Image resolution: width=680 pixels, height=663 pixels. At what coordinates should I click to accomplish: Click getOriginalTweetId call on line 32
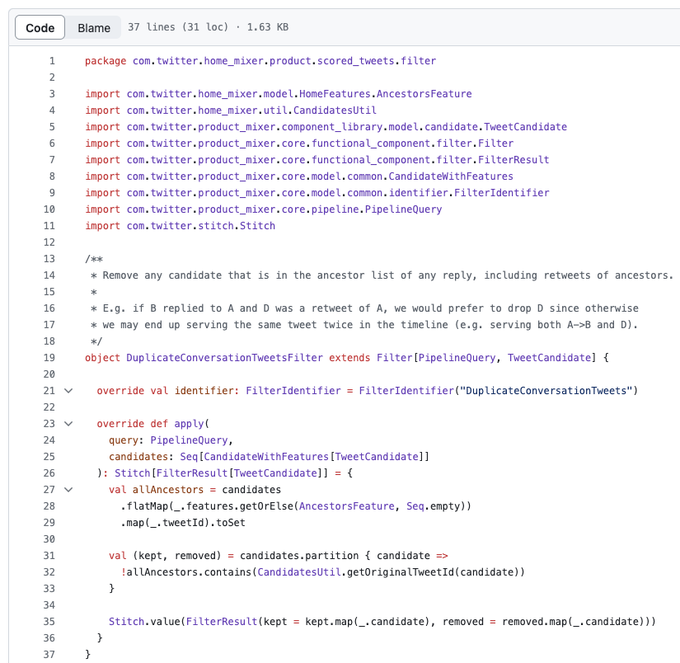(x=400, y=572)
